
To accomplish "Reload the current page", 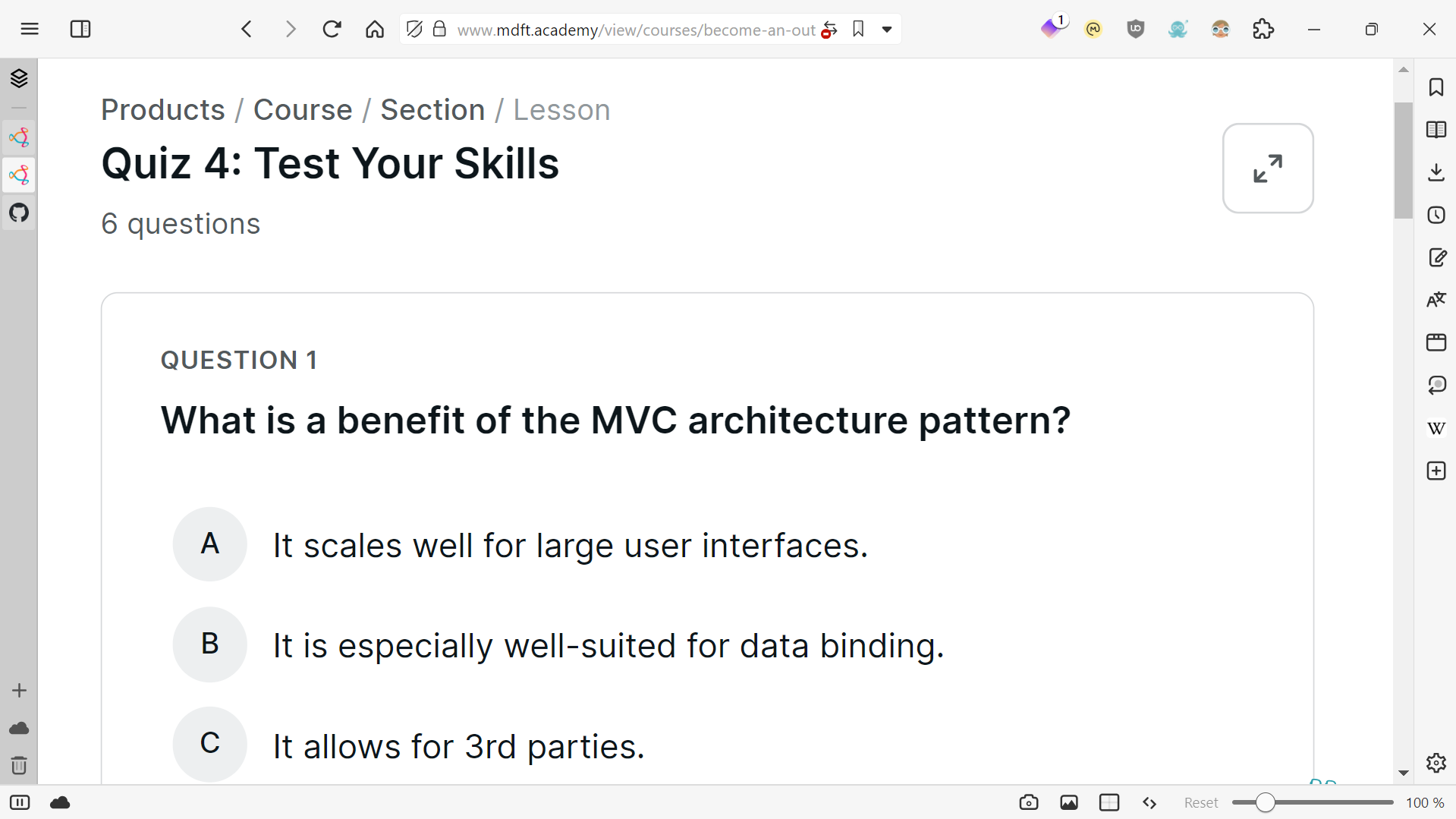I will pyautogui.click(x=332, y=30).
